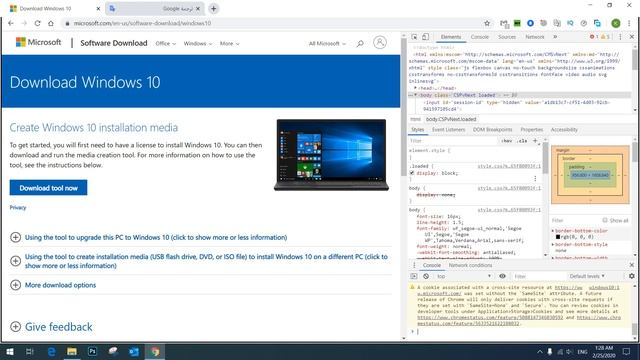640x360 pixels.
Task: Open Microsoft Edge from the taskbar
Action: (51, 351)
